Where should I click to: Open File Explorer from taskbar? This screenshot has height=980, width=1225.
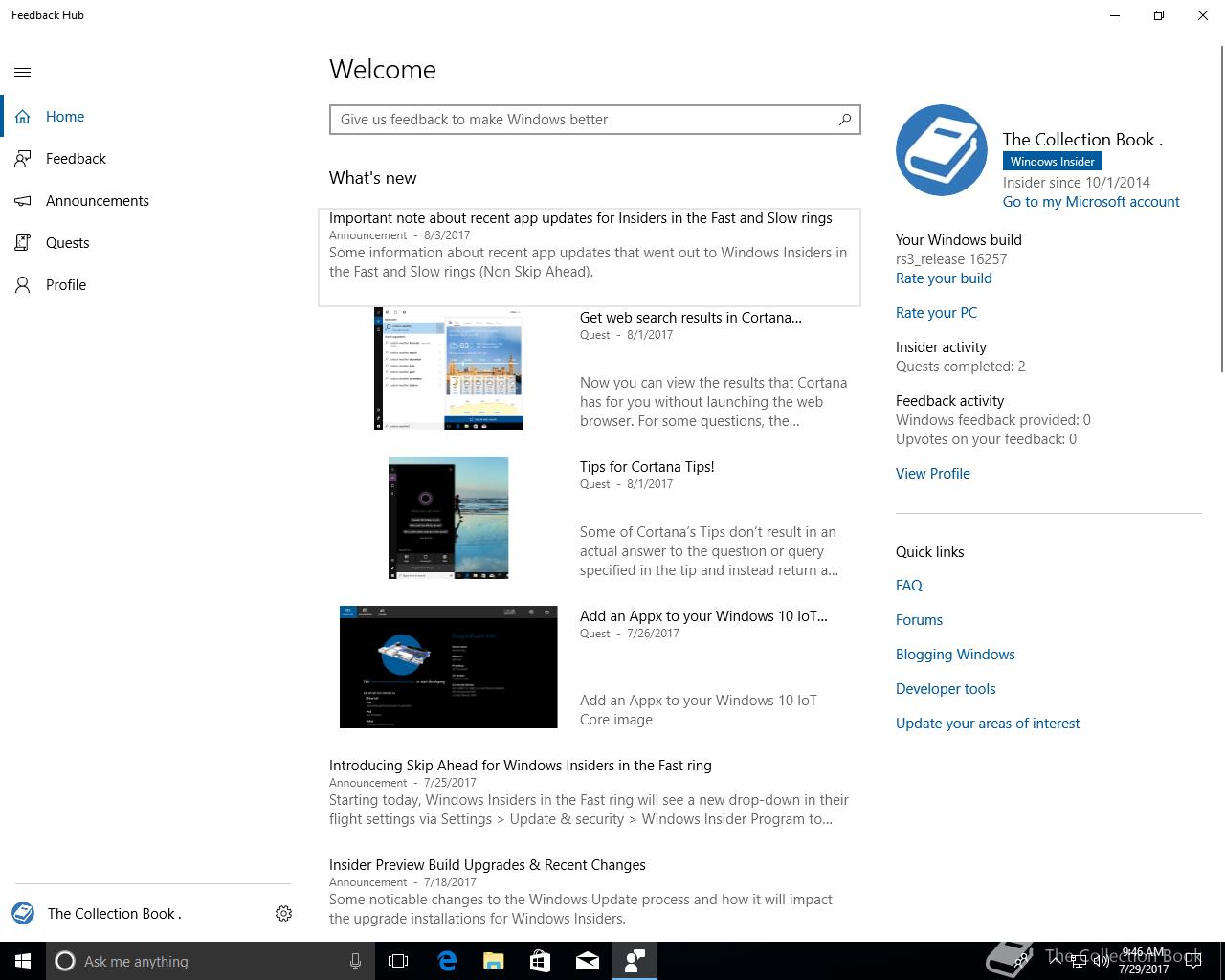[494, 961]
